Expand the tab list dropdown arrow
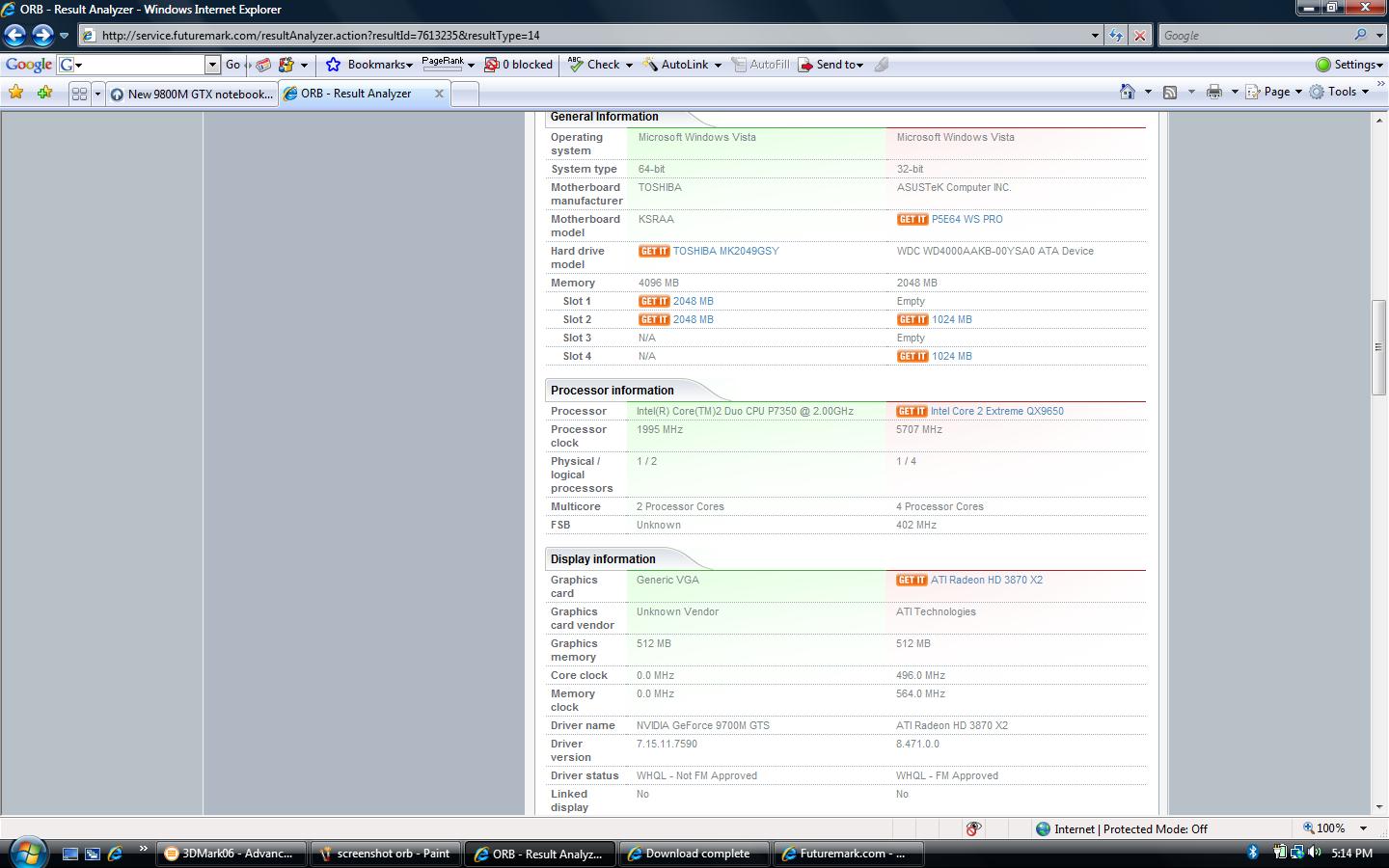The image size is (1389, 868). pyautogui.click(x=97, y=94)
